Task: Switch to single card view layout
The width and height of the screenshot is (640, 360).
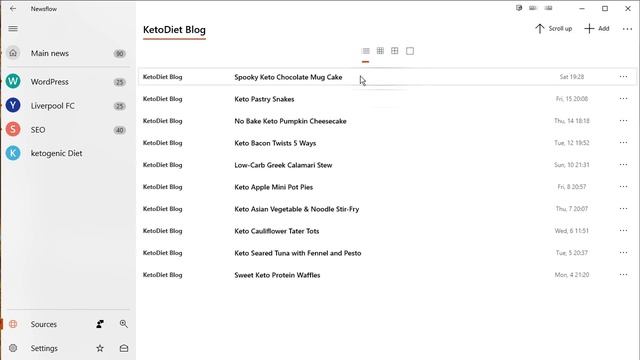Action: coord(410,51)
